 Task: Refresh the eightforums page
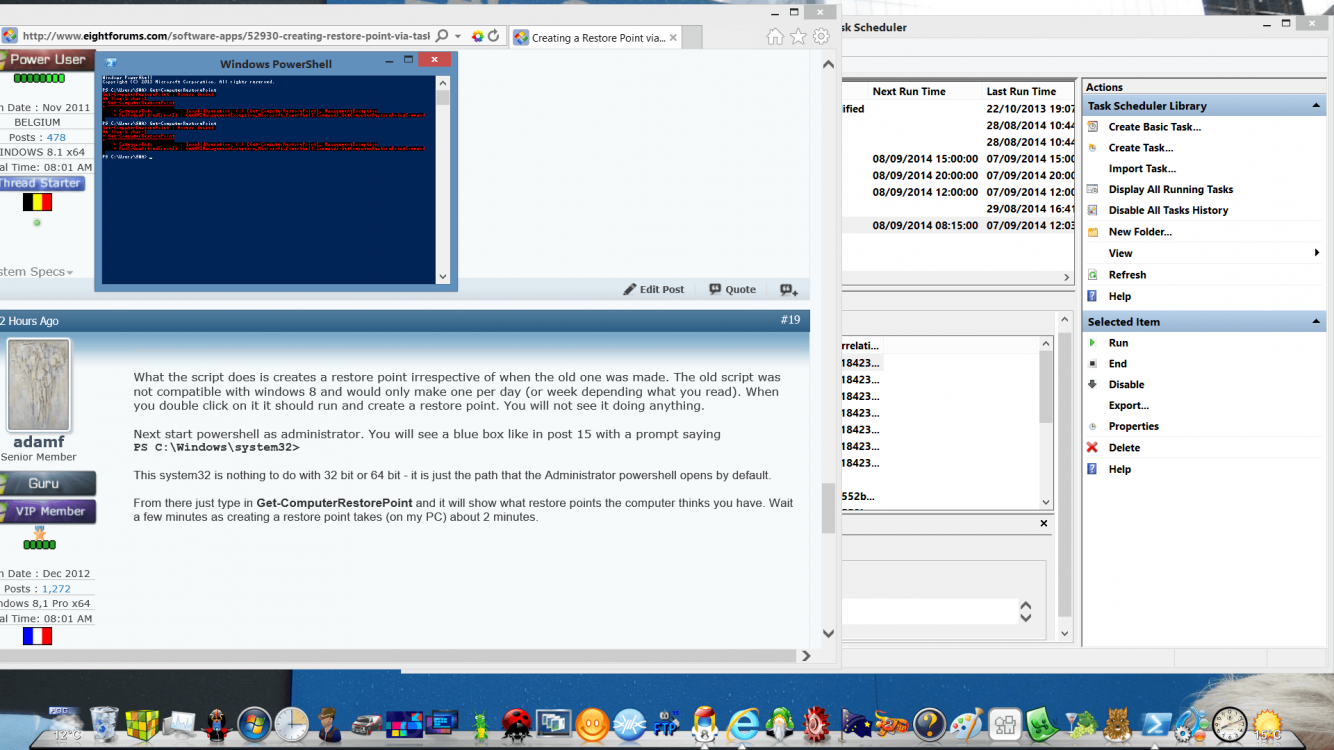click(493, 36)
